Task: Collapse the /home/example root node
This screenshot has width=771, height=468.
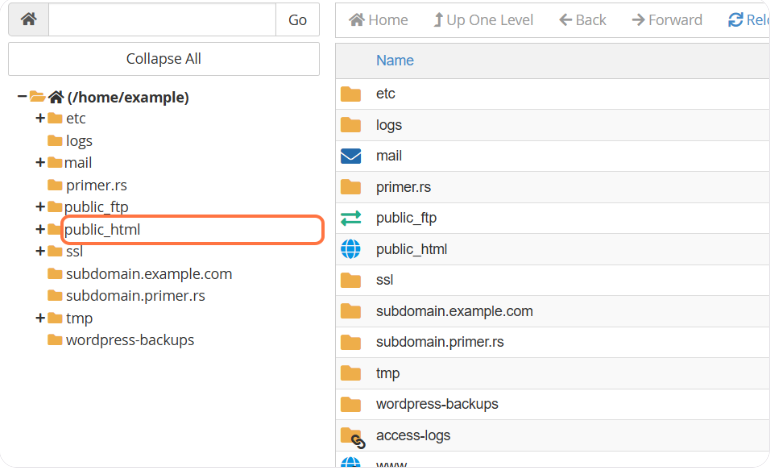Action: [22, 97]
